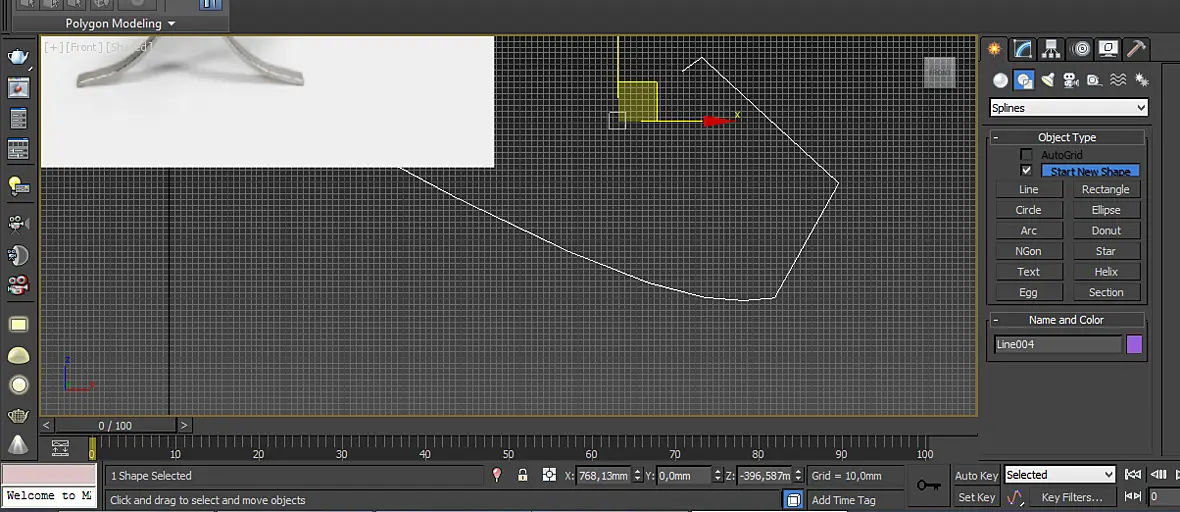
Task: Open the Selected key filter dropdown
Action: 1060,474
